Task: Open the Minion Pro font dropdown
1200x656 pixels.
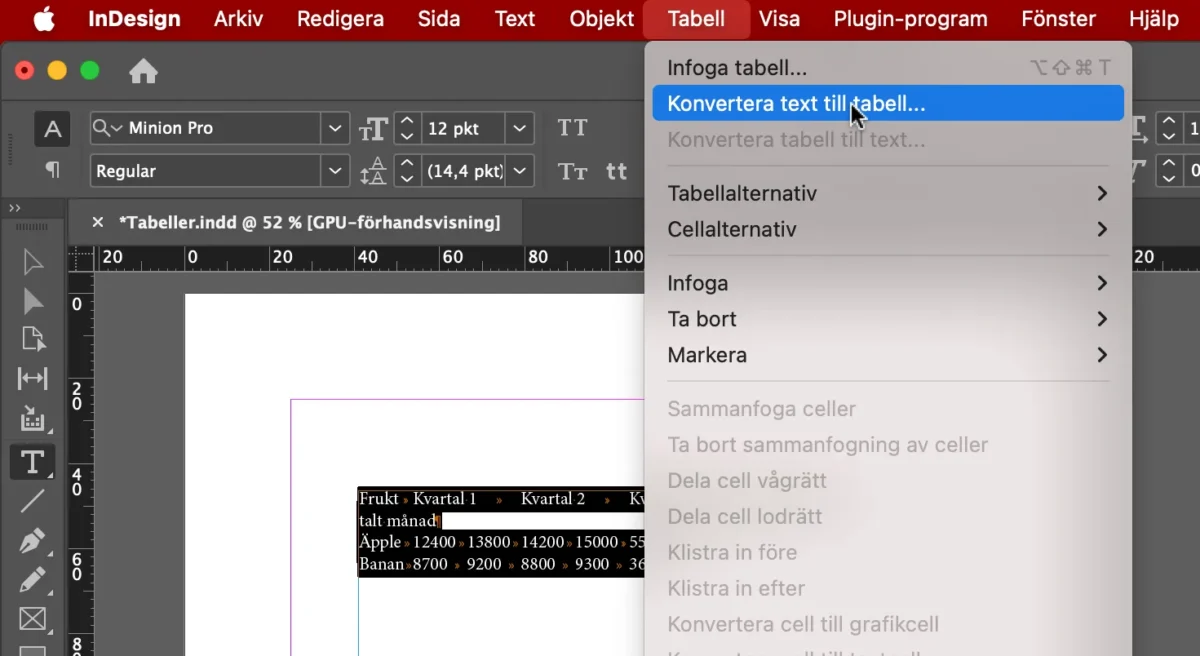Action: 334,128
